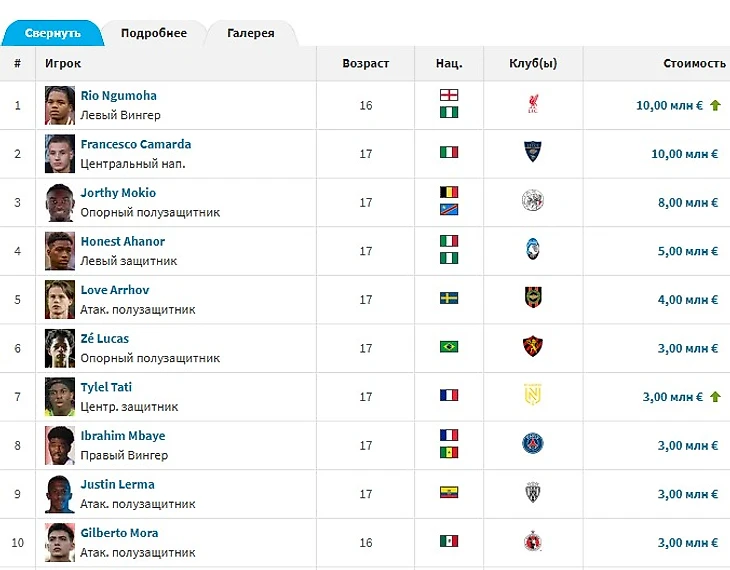Click Brazil flag in Zé Lucas row
The image size is (730, 570).
coord(449,347)
